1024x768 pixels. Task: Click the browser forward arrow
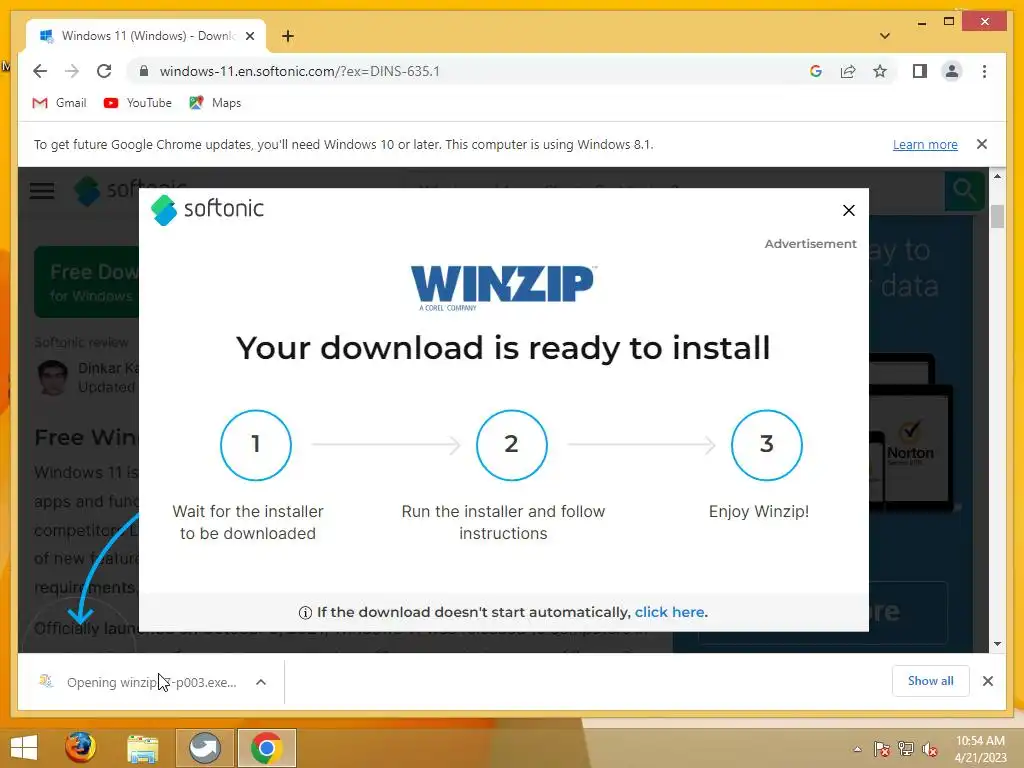tap(72, 71)
